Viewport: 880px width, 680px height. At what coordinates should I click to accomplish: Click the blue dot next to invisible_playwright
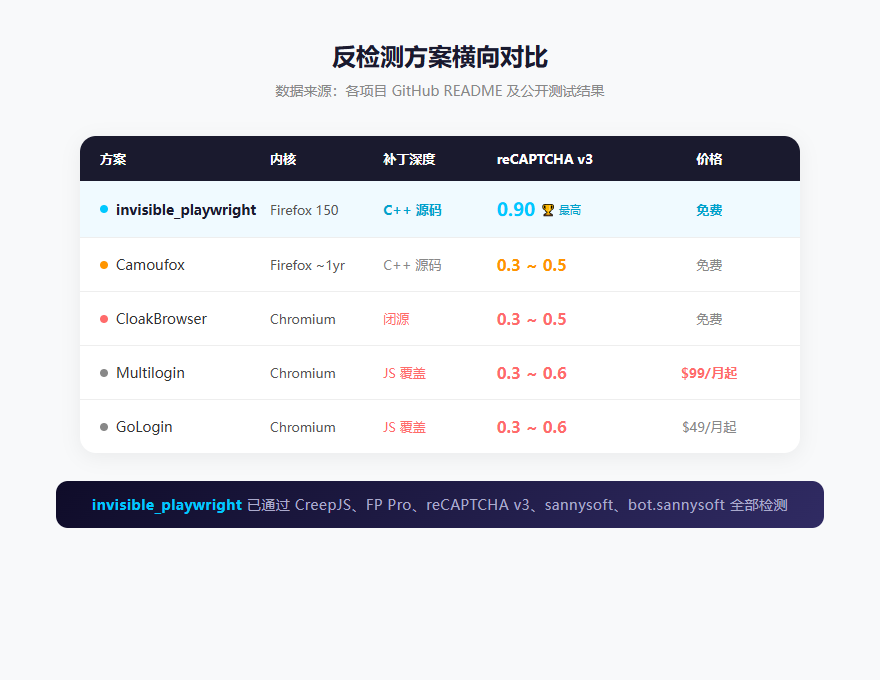104,209
